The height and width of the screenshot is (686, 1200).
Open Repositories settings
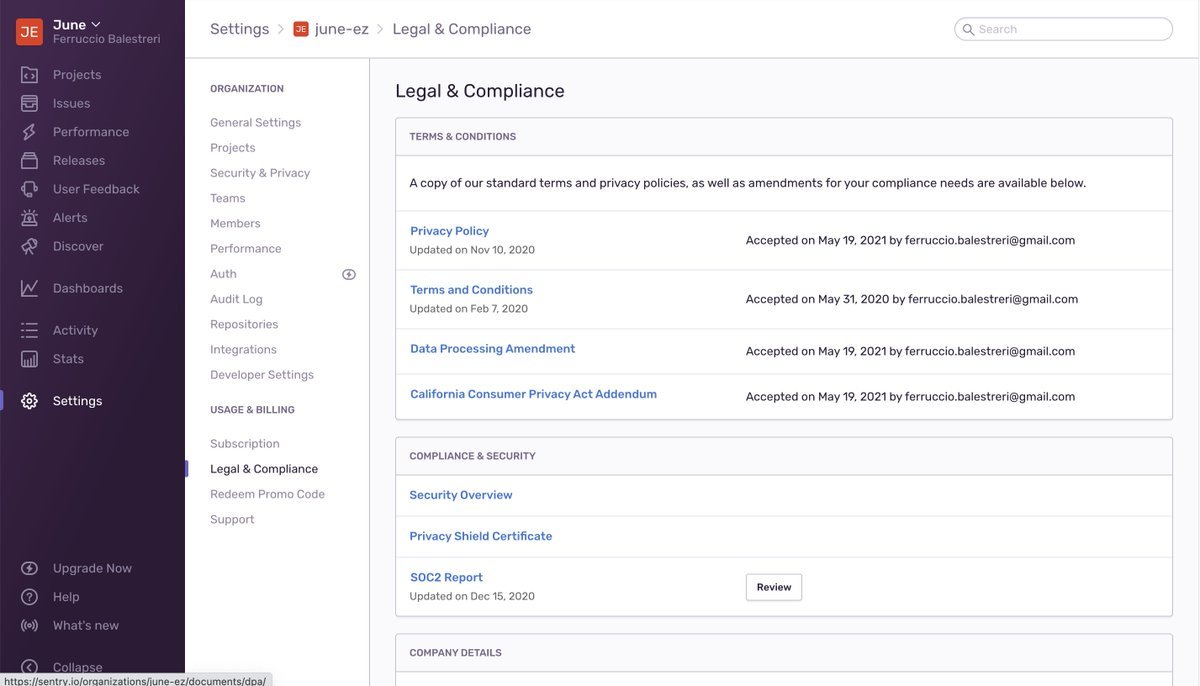[244, 324]
